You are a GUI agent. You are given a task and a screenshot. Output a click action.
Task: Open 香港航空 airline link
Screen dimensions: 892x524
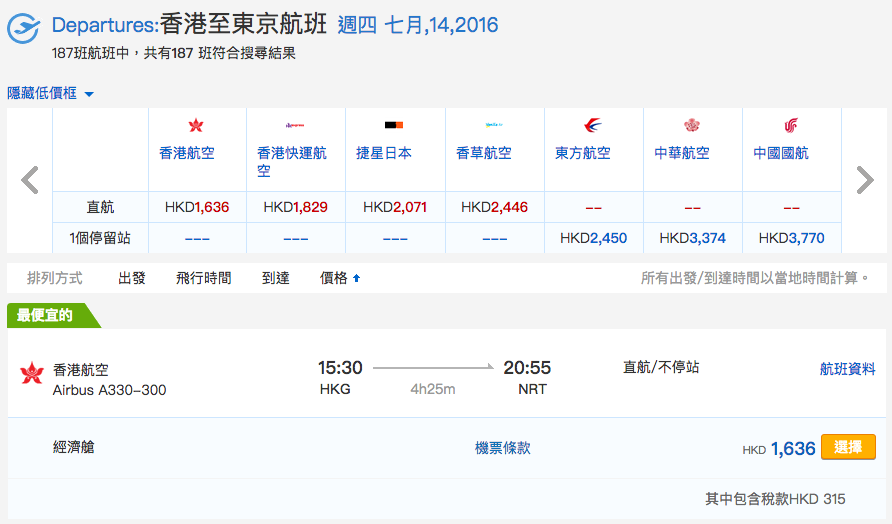point(187,153)
